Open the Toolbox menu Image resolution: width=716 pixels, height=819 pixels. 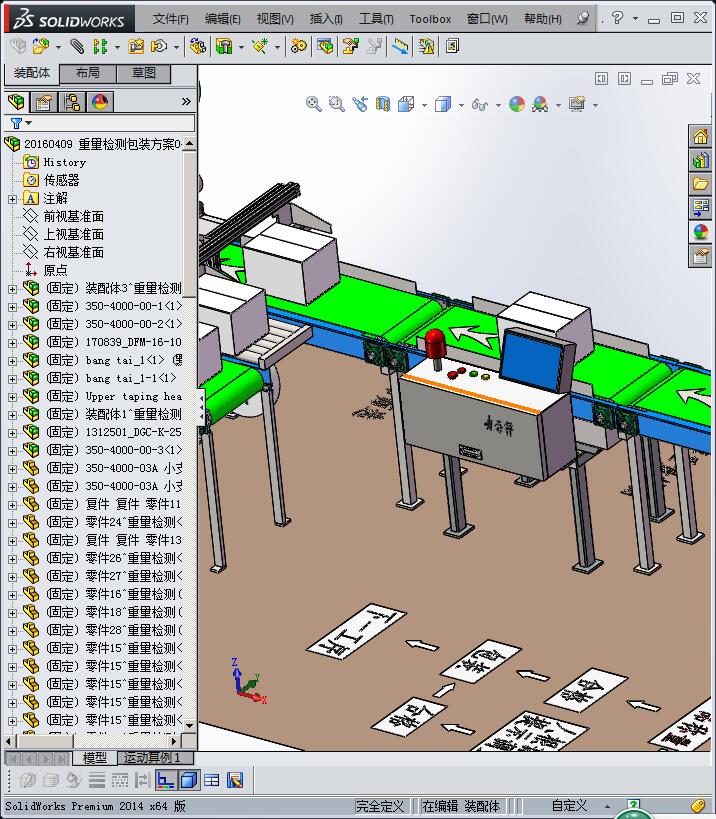point(430,19)
